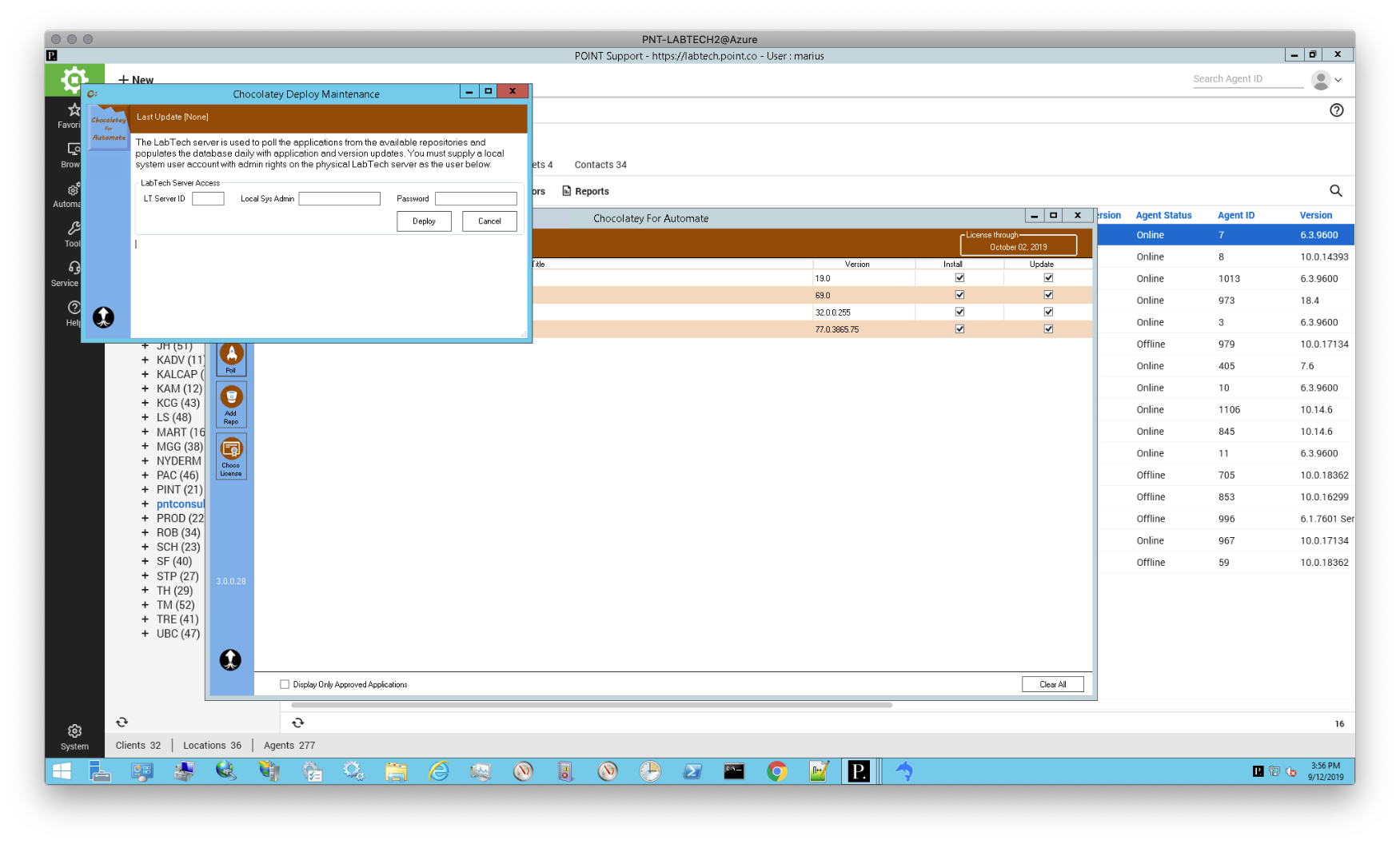
Task: Expand the ROB (34) client node
Action: coord(145,533)
